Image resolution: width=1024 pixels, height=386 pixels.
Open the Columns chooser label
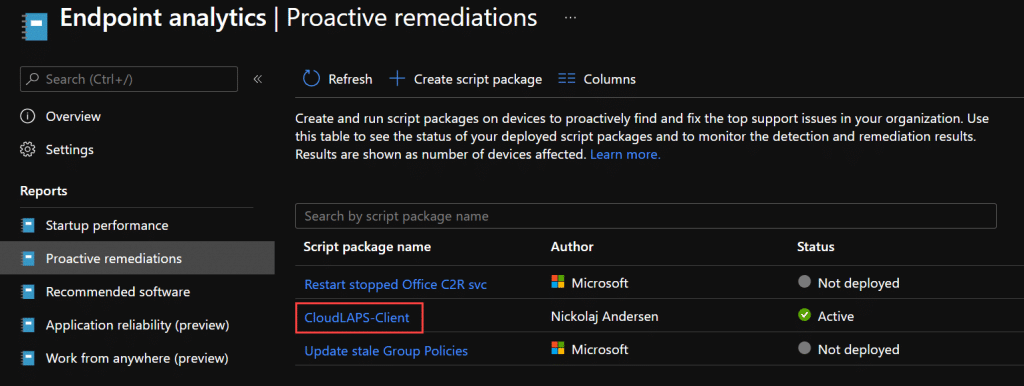pos(609,79)
